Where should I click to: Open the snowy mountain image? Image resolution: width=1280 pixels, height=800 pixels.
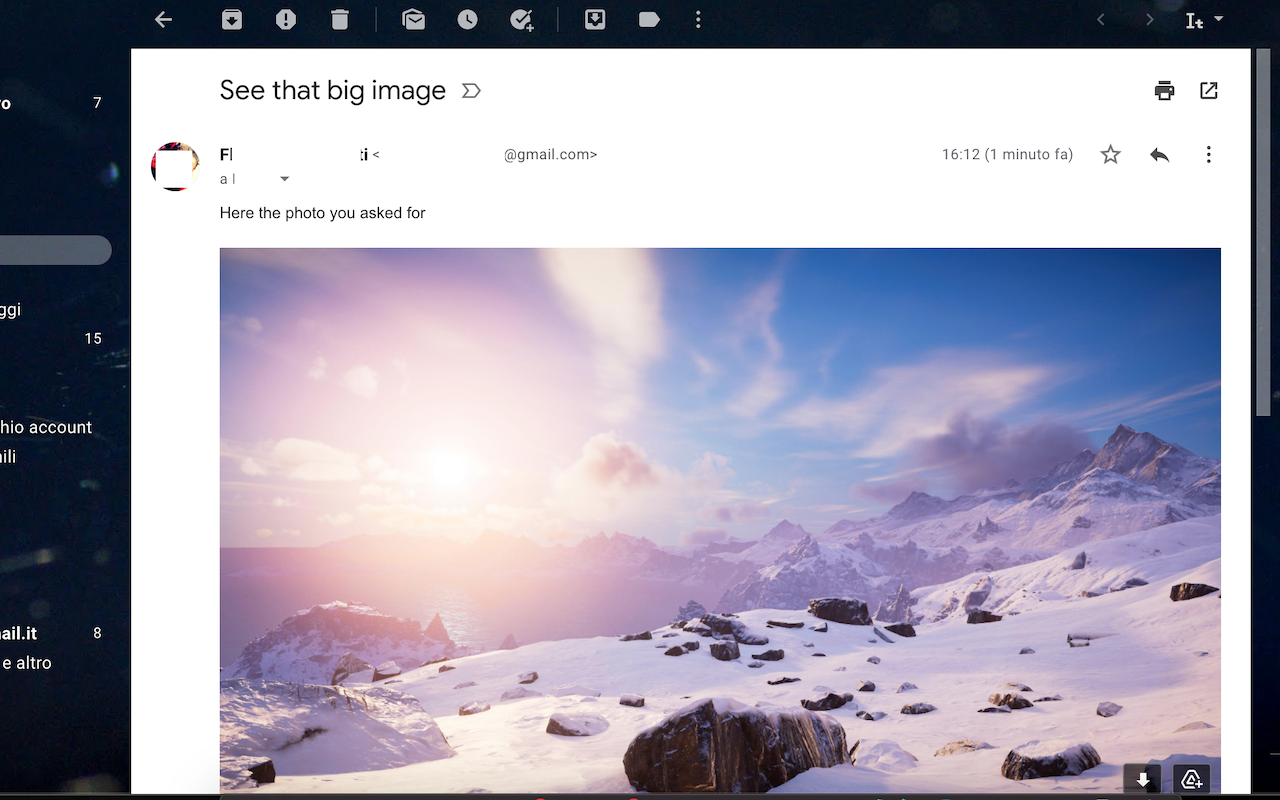[720, 520]
